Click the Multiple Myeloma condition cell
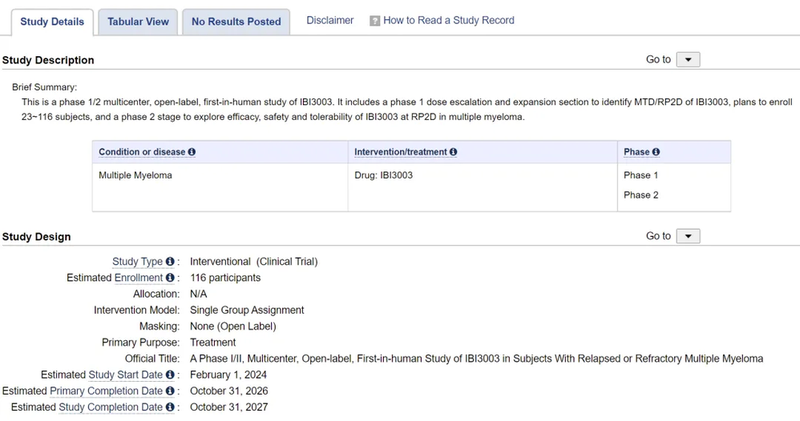The height and width of the screenshot is (421, 800). (135, 175)
